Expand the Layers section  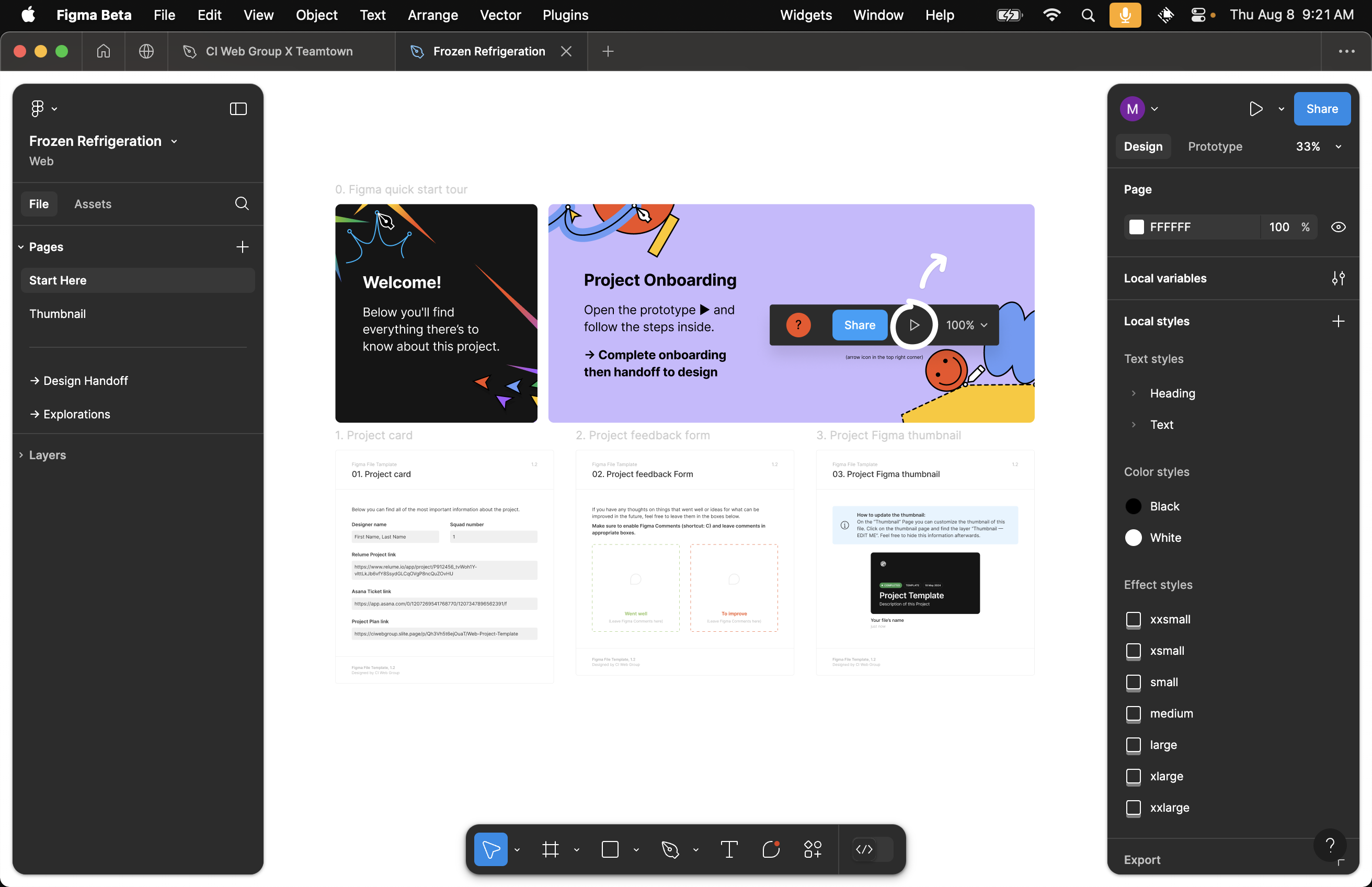pyautogui.click(x=21, y=455)
